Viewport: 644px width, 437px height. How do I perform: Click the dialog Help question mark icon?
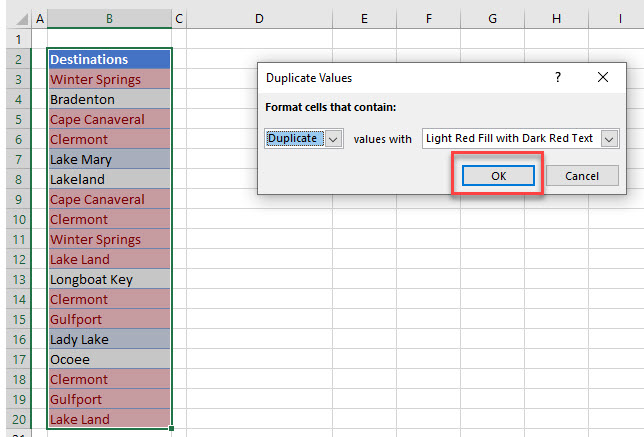558,77
